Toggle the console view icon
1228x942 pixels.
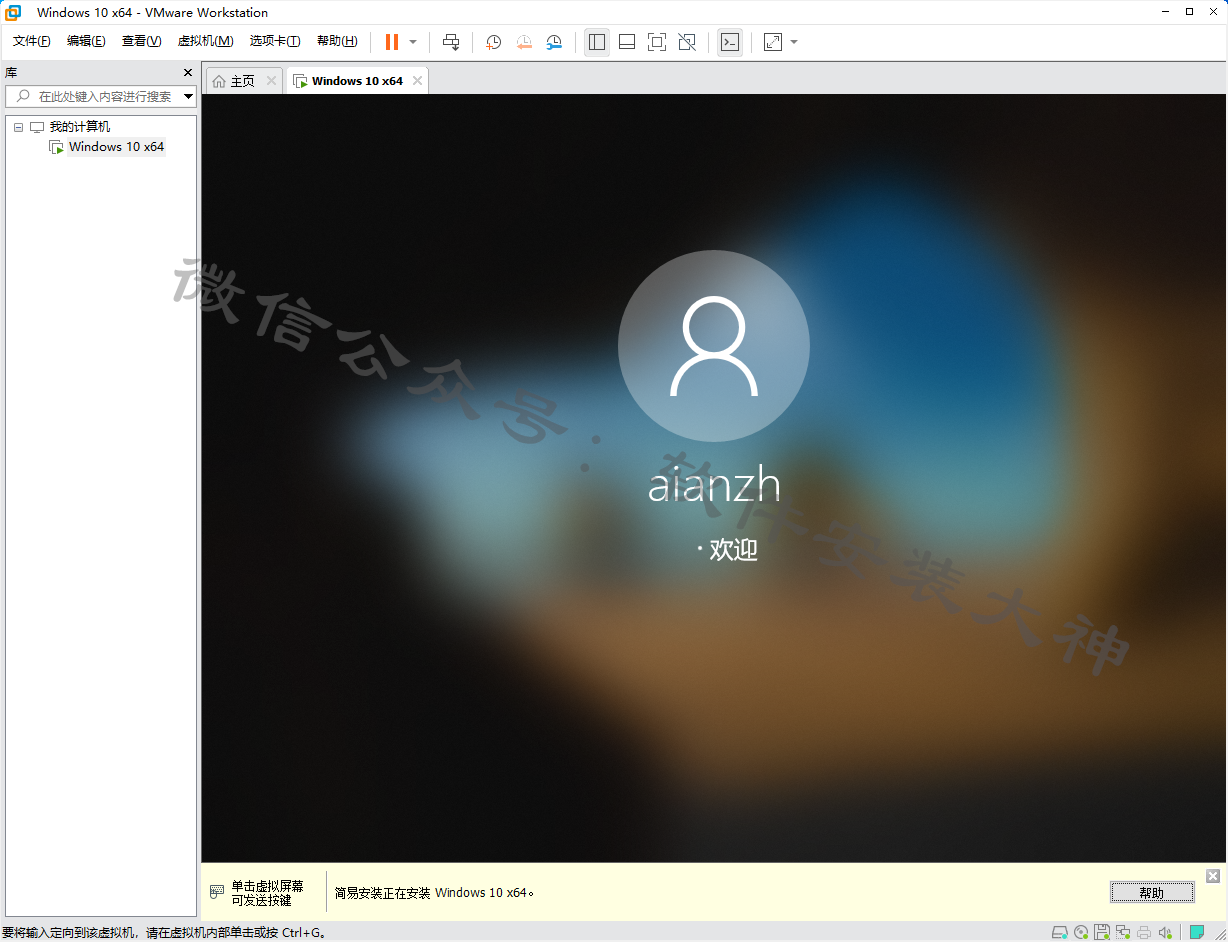coord(730,42)
